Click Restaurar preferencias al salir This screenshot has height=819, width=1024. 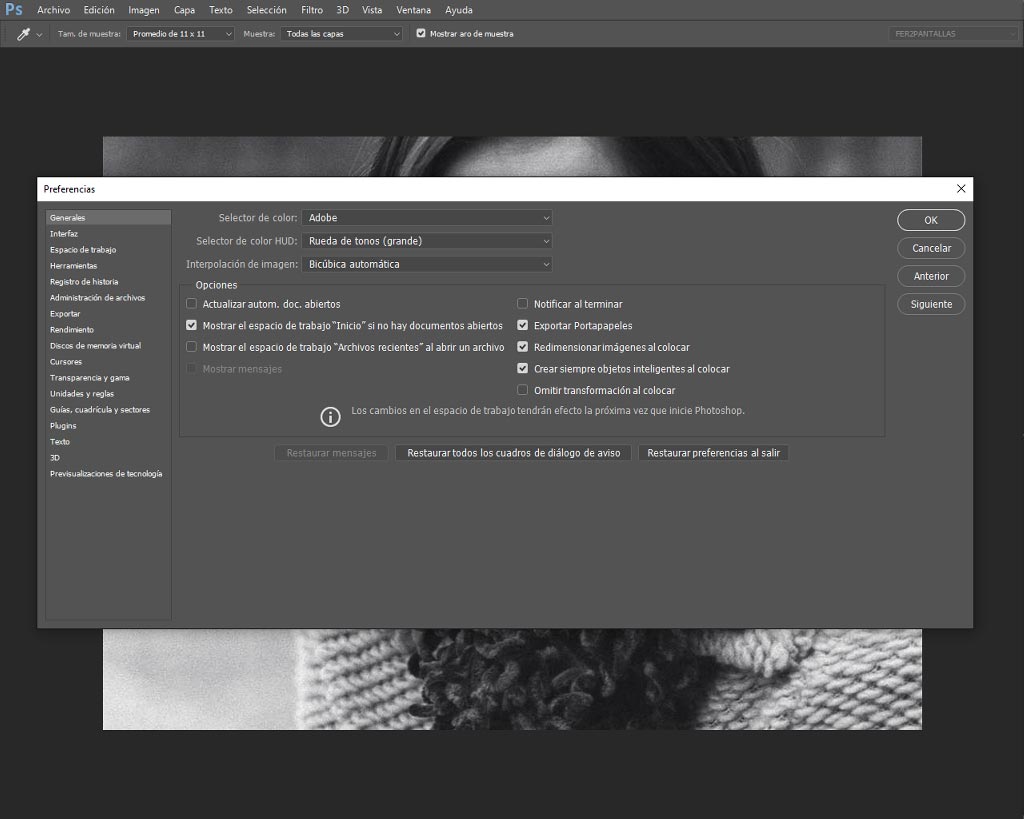coord(713,453)
